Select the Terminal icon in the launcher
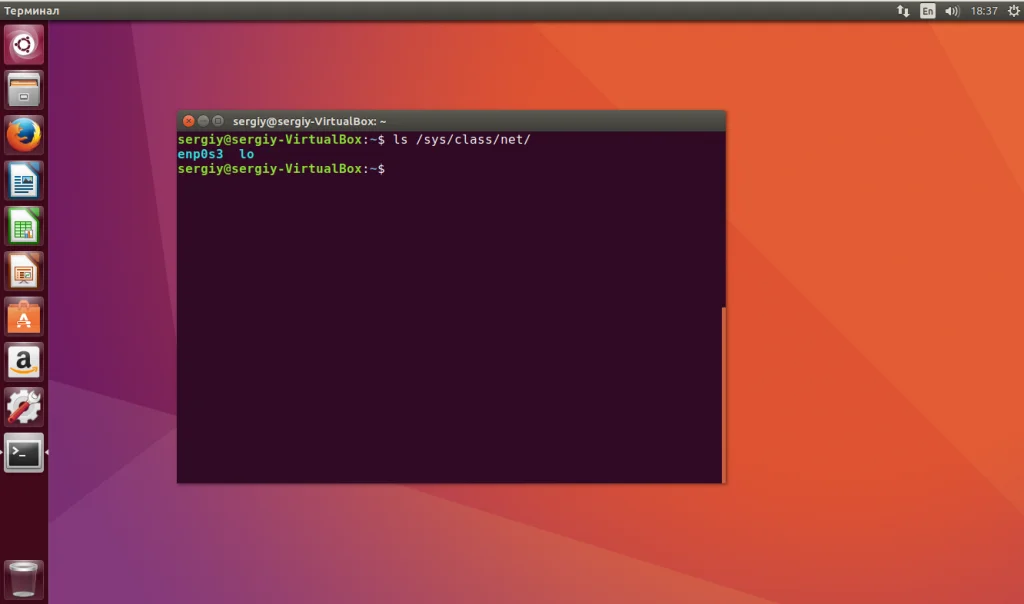This screenshot has width=1024, height=604. (24, 453)
